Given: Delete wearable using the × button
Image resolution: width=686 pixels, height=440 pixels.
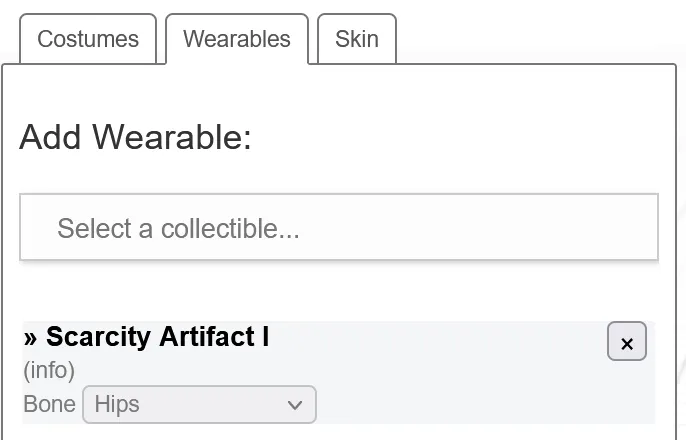Looking at the screenshot, I should 626,341.
